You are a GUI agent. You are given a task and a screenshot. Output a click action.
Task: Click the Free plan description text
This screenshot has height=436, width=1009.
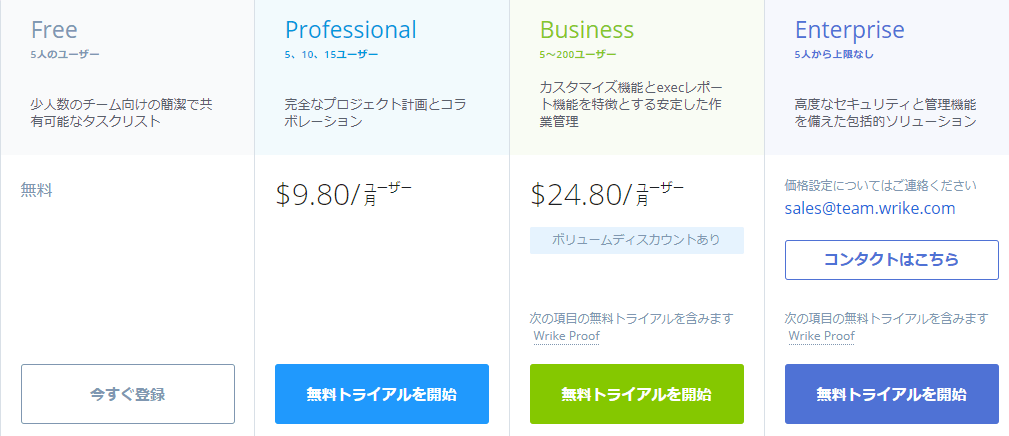122,113
